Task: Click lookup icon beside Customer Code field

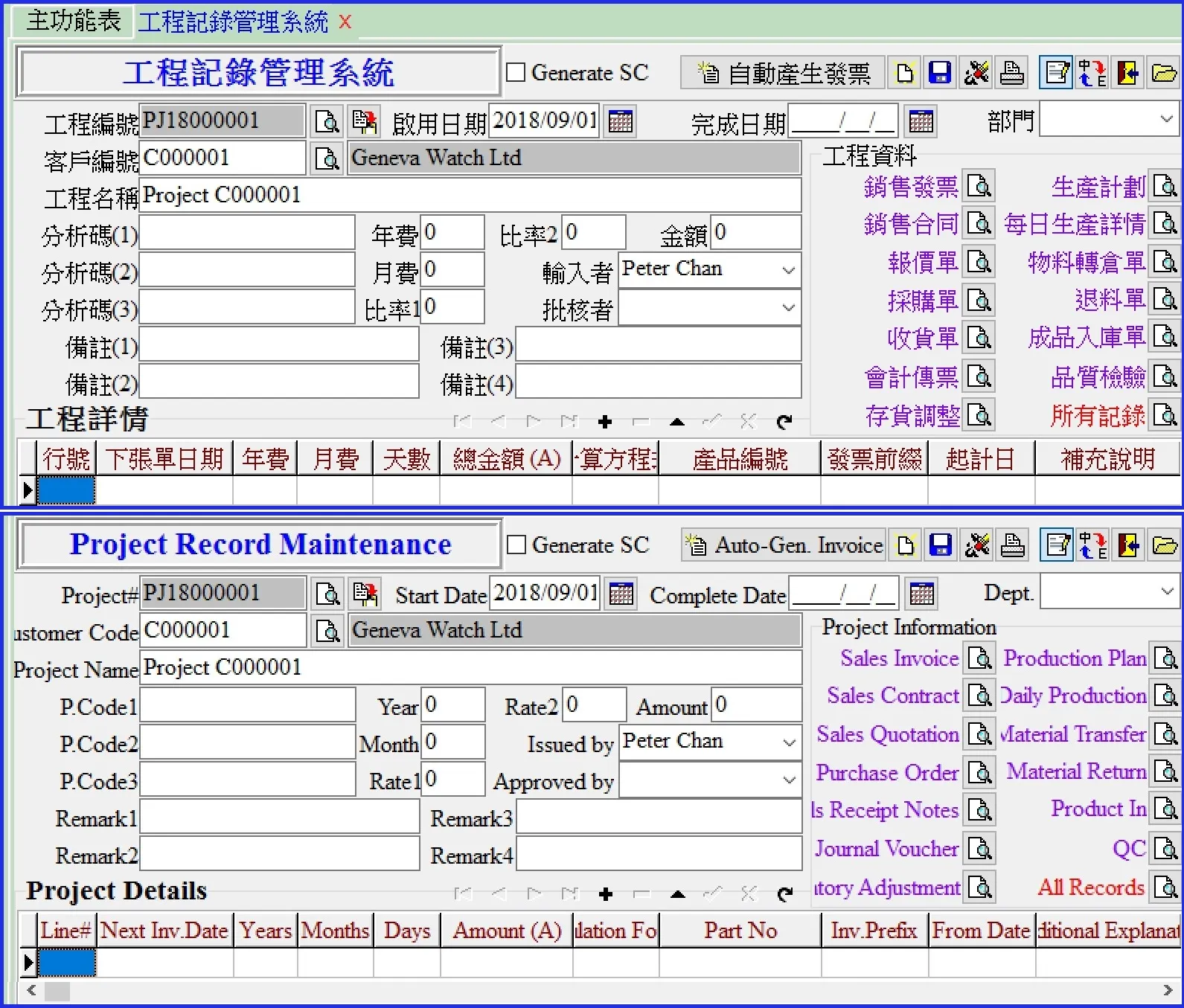Action: [327, 631]
